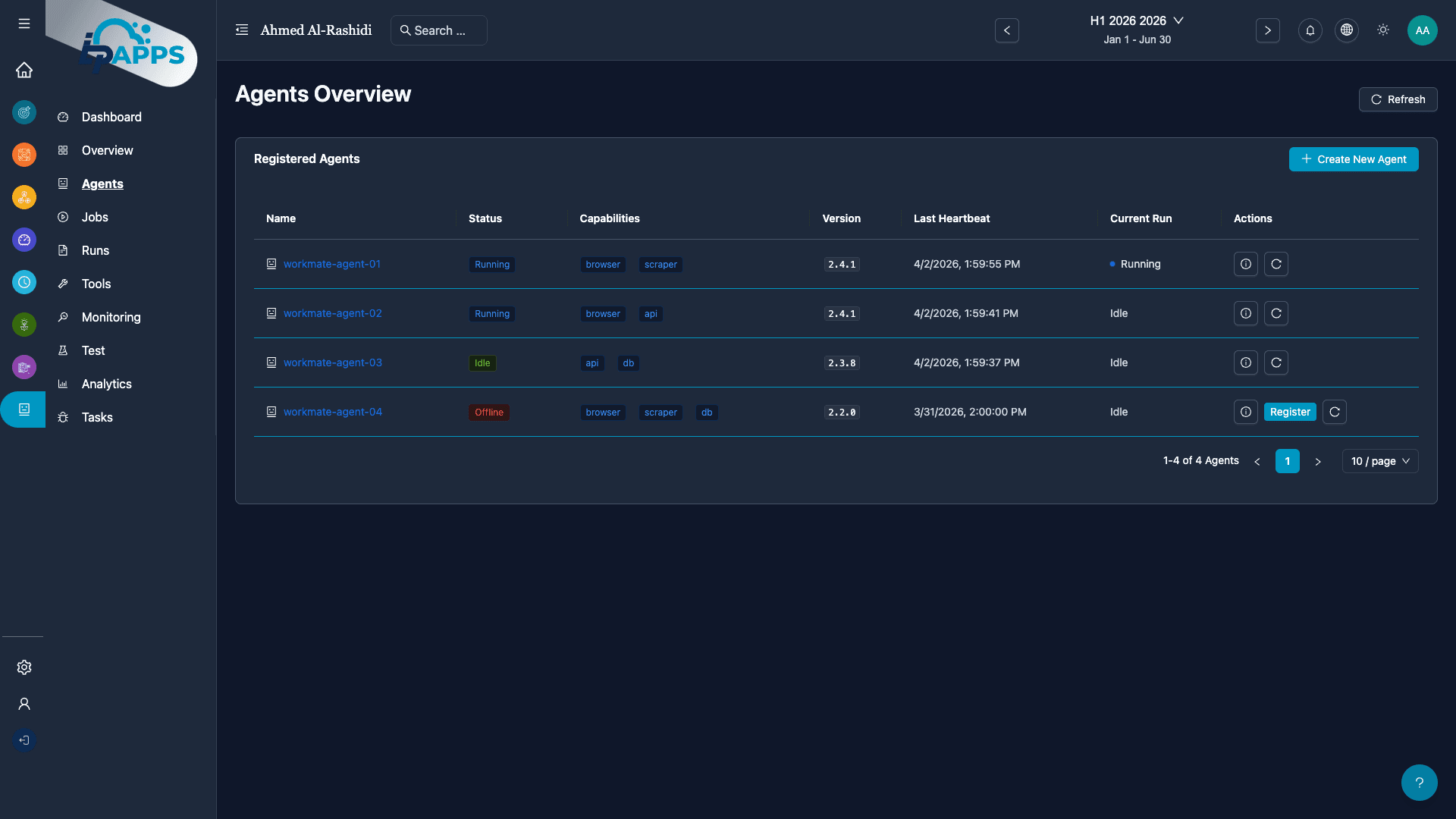Open the language globe icon
Viewport: 1456px width, 819px height.
(x=1346, y=30)
